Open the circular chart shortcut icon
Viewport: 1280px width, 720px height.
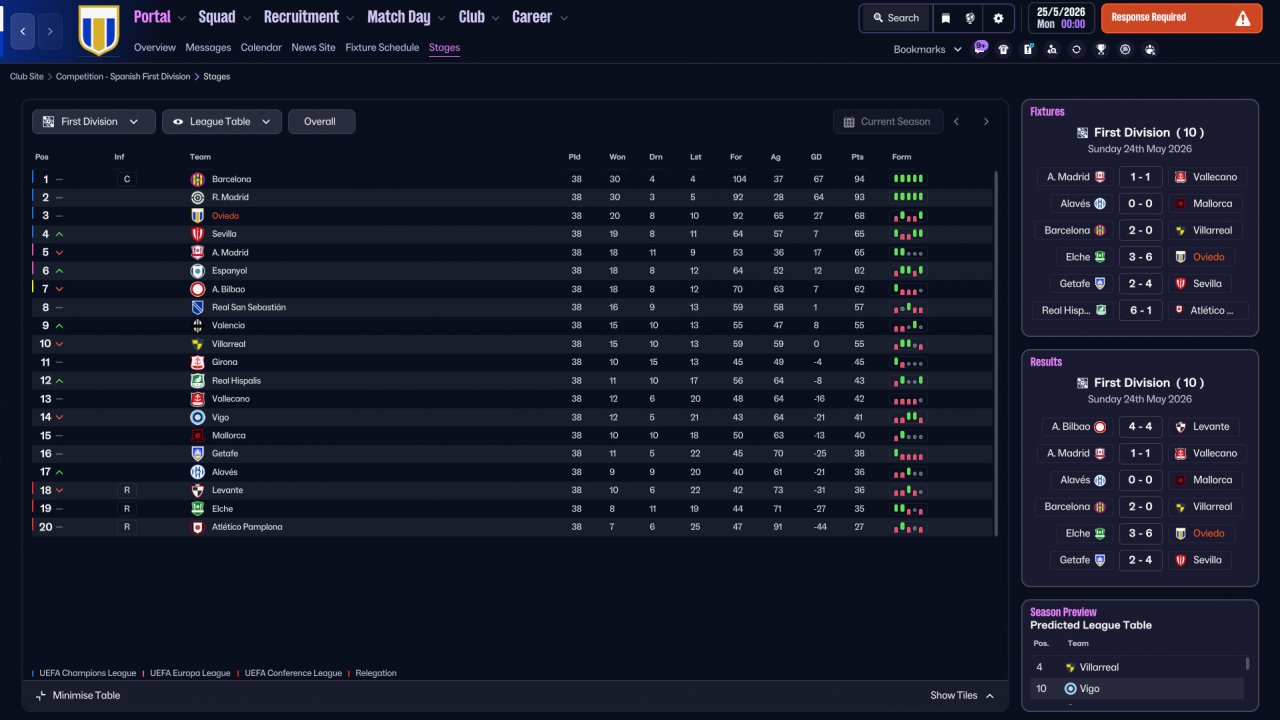tap(1125, 49)
